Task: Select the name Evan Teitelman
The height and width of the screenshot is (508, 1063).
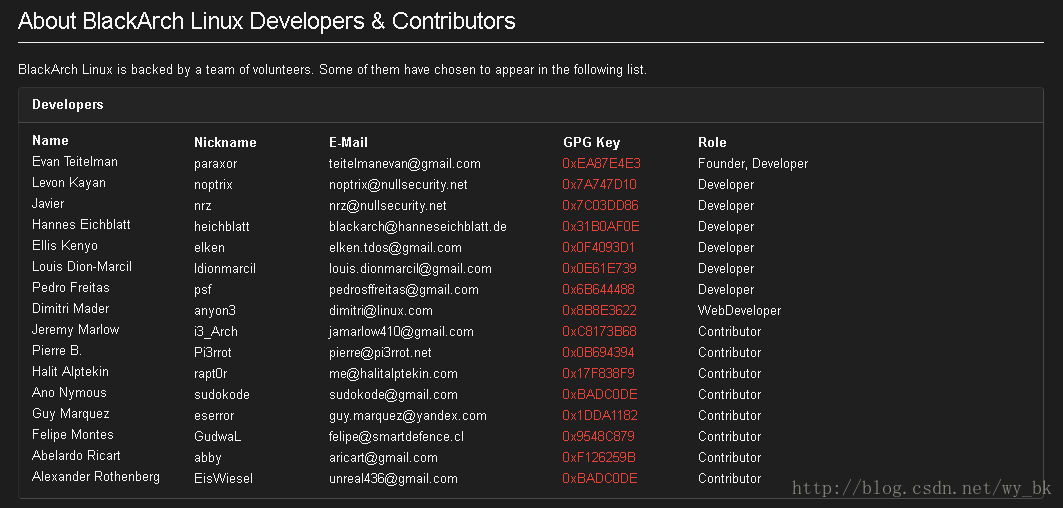Action: (x=75, y=161)
